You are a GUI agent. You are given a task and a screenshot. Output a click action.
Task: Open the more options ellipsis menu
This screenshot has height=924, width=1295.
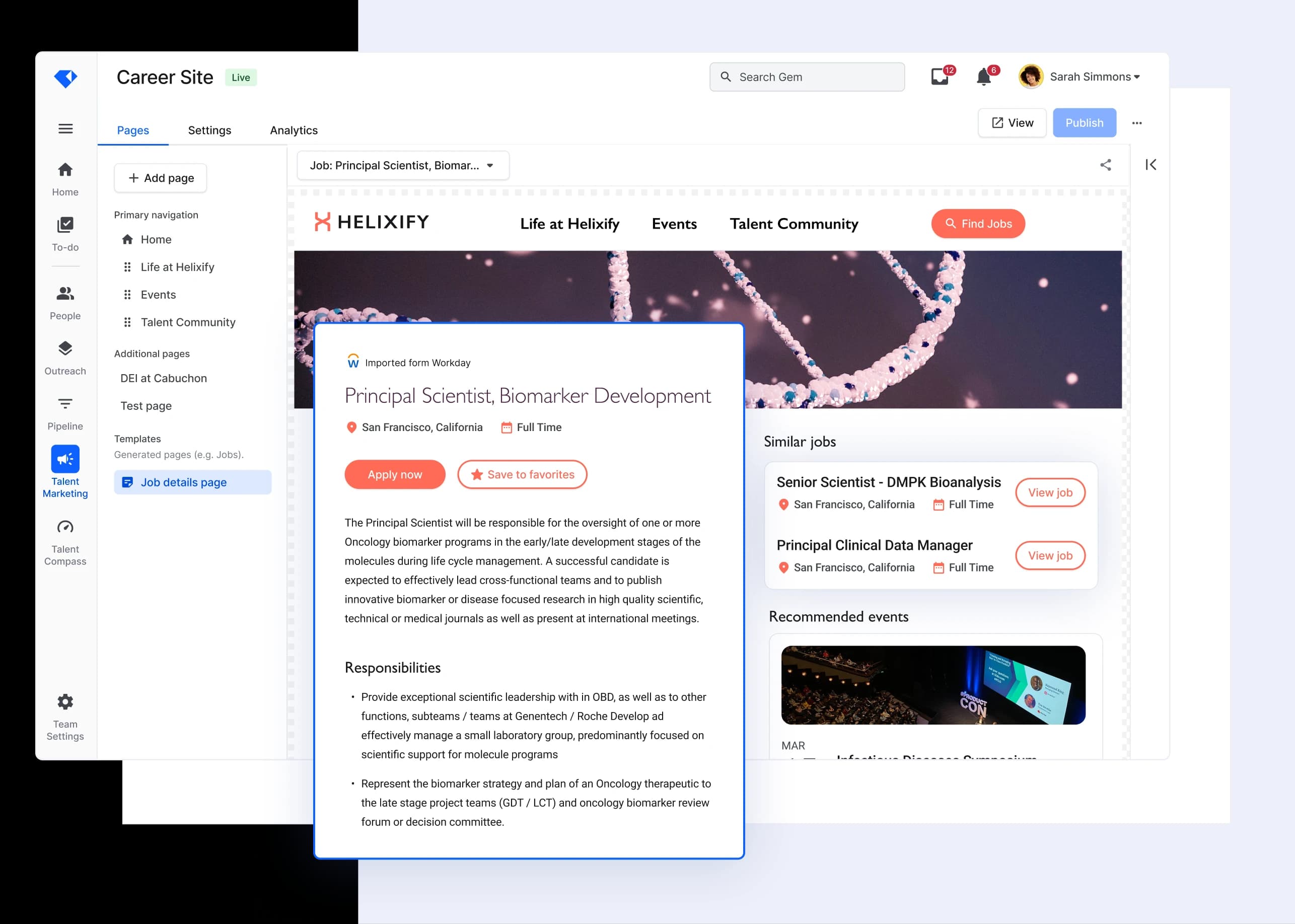click(x=1137, y=122)
